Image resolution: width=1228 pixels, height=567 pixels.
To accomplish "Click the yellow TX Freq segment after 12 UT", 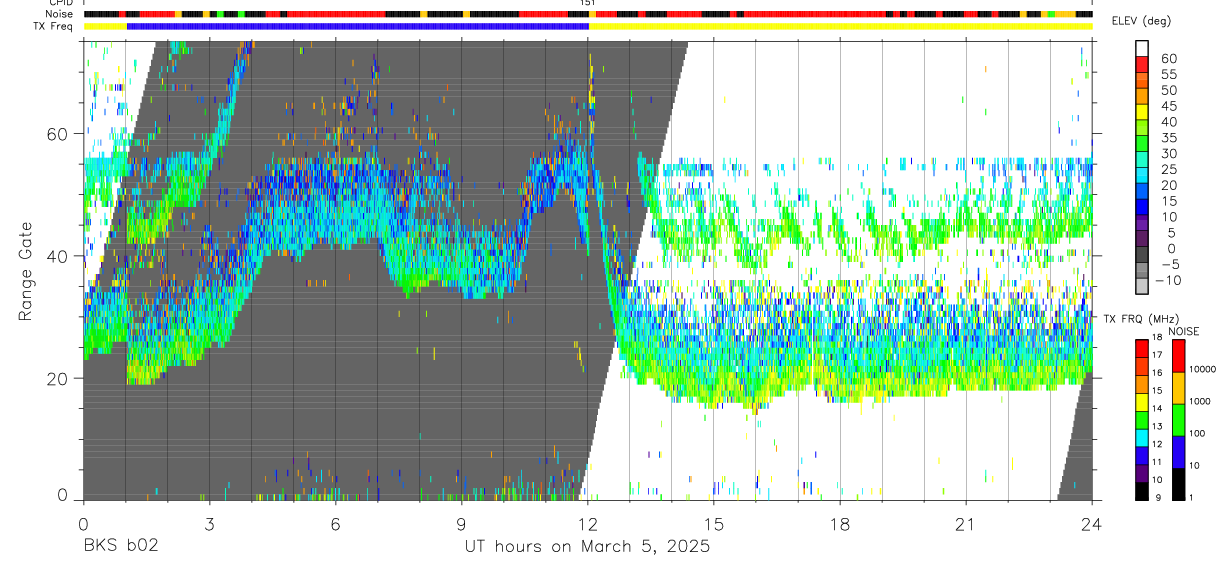I will click(841, 26).
